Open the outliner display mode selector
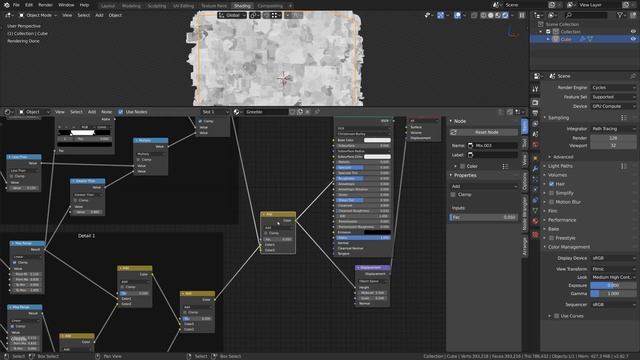The width and height of the screenshot is (640, 360). (x=553, y=15)
